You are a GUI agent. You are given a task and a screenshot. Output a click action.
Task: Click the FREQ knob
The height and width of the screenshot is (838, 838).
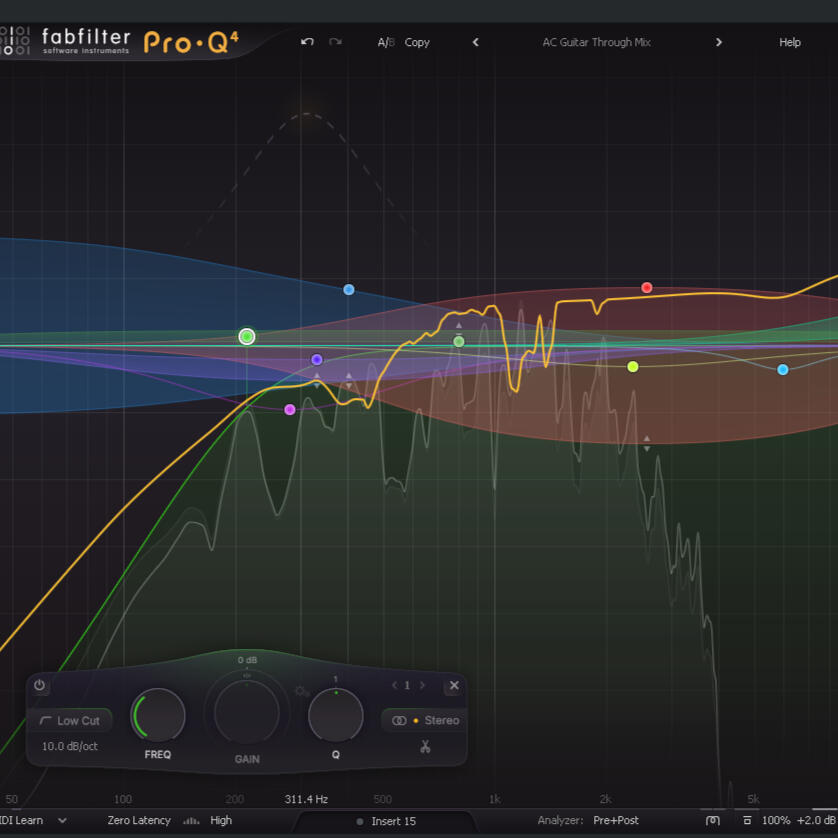(x=158, y=715)
